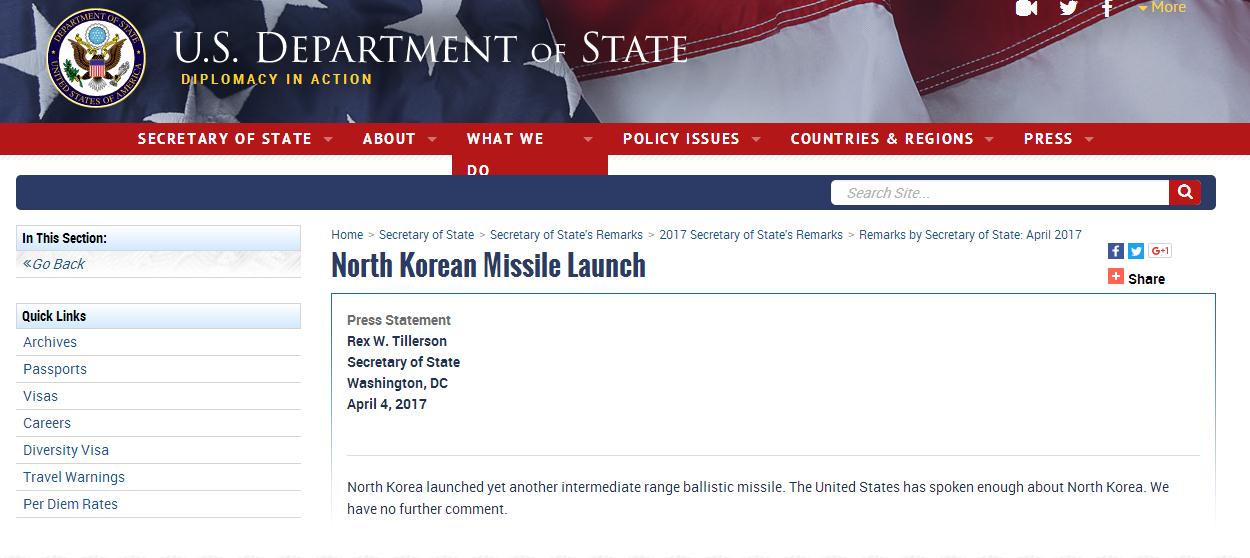
Task: Click the Google +1 button
Action: [x=1160, y=251]
